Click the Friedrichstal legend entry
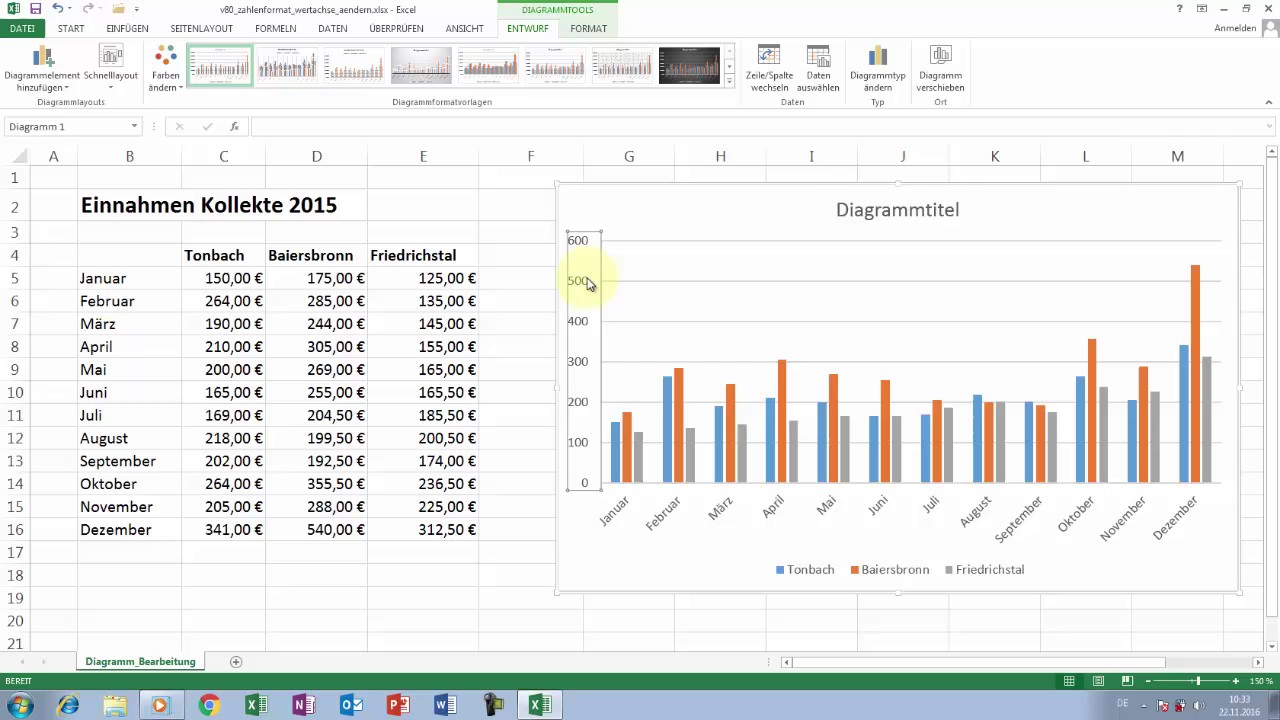The height and width of the screenshot is (720, 1280). (984, 570)
